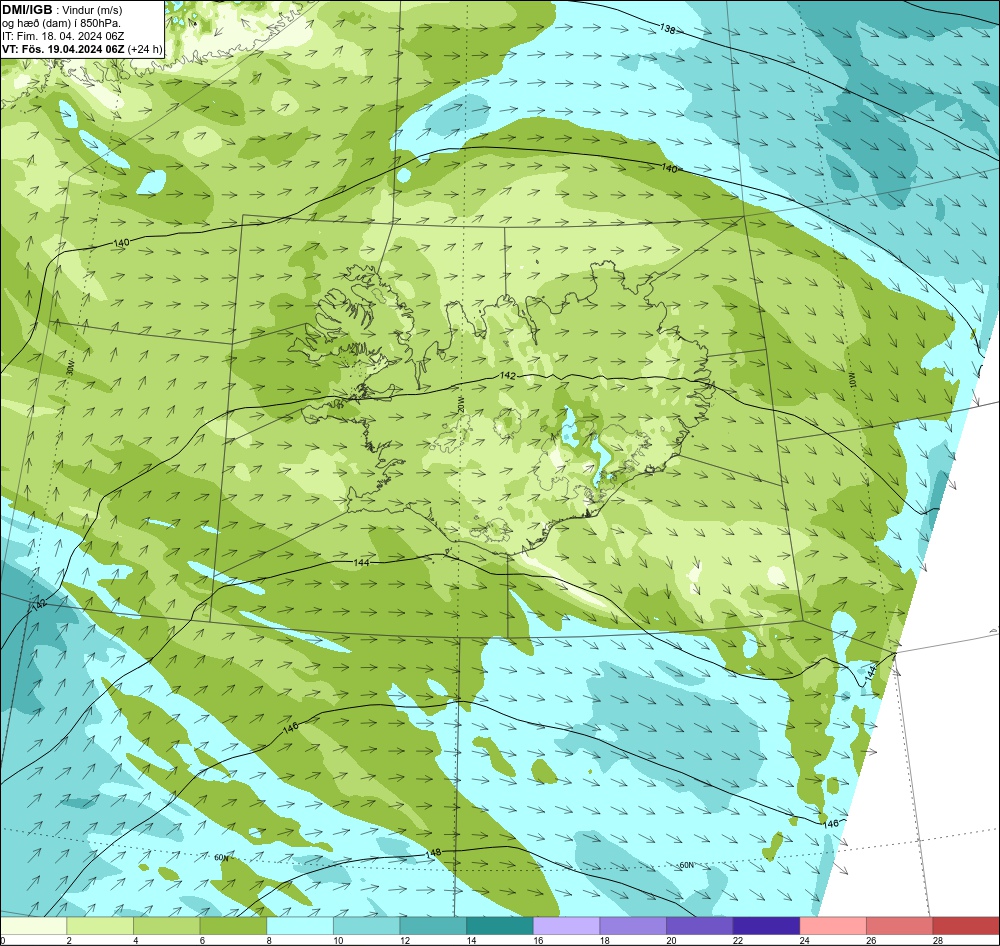The height and width of the screenshot is (946, 1000).
Task: Click the '148' height contour label
Action: click(x=433, y=853)
